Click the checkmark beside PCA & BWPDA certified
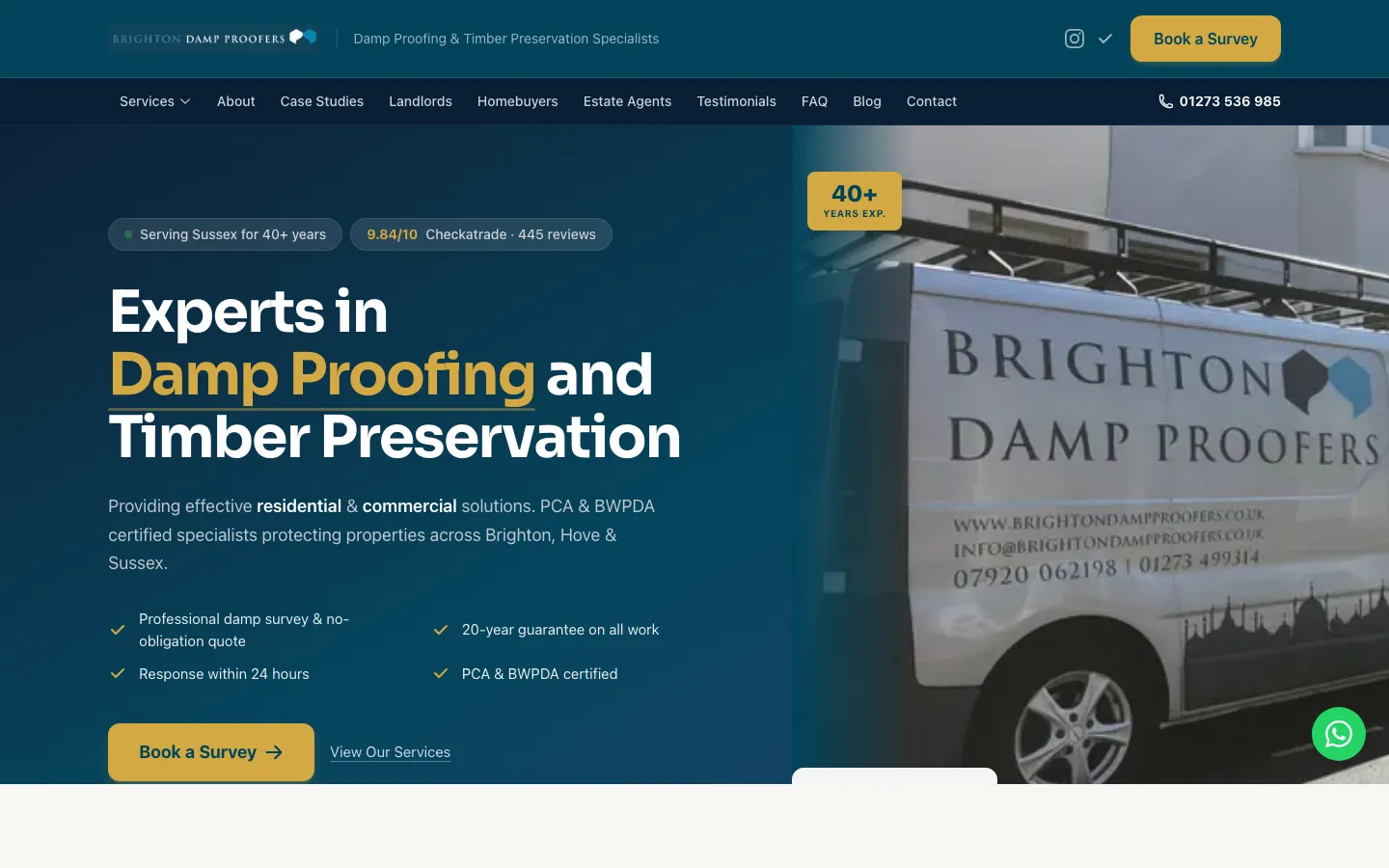 441,673
